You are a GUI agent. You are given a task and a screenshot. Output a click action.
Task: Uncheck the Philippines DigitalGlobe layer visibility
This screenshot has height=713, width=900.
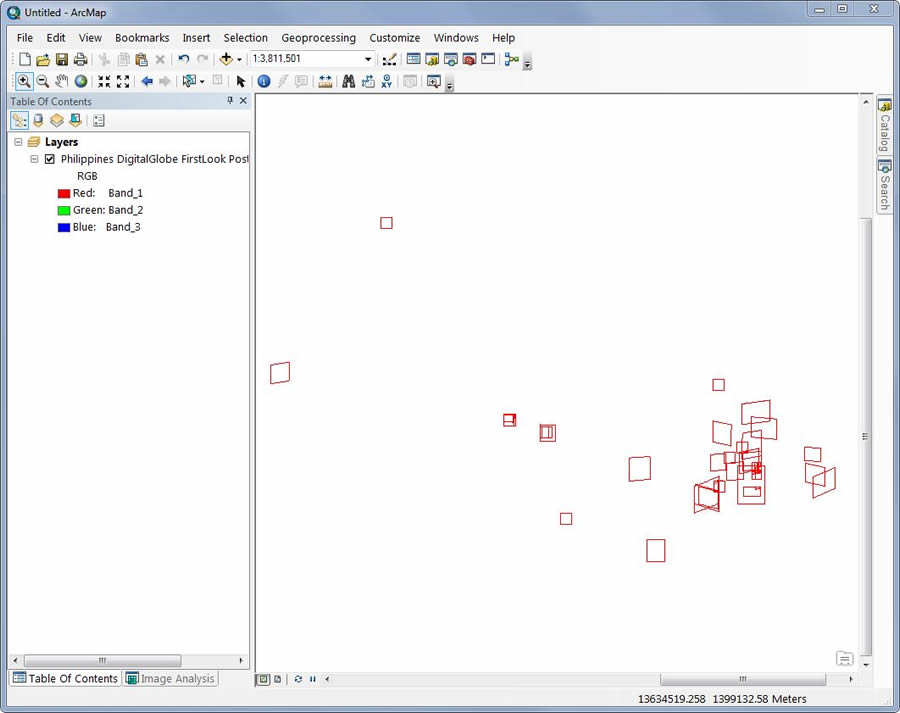[49, 158]
